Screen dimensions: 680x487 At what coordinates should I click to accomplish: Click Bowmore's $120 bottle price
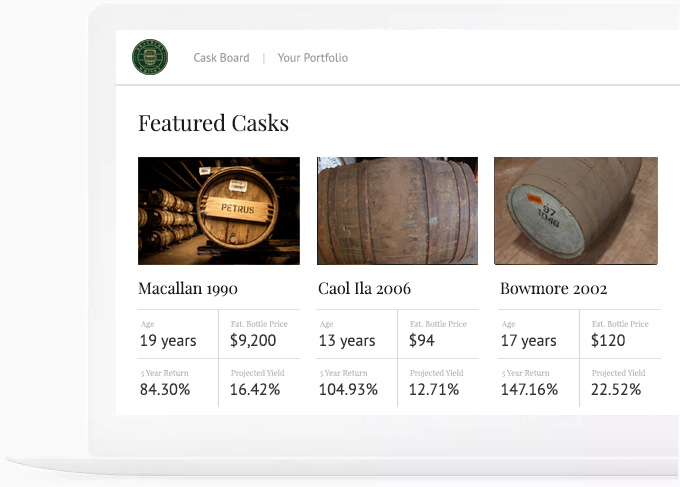click(608, 341)
